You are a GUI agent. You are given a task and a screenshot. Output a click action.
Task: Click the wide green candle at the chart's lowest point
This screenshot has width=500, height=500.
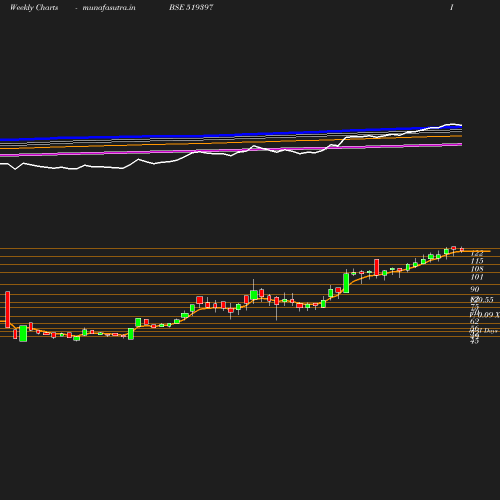point(23,333)
